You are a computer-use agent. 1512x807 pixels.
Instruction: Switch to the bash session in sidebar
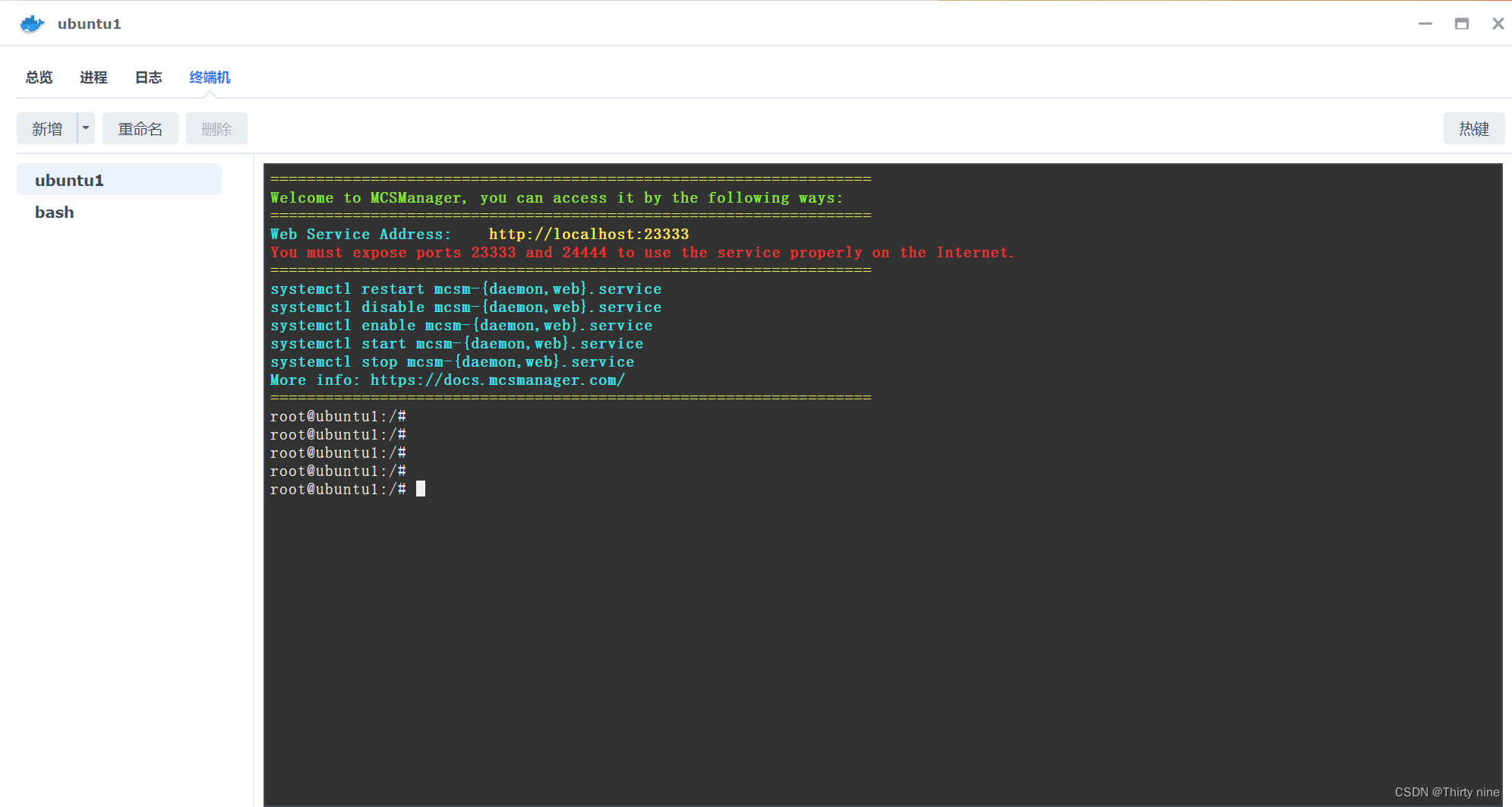point(54,212)
